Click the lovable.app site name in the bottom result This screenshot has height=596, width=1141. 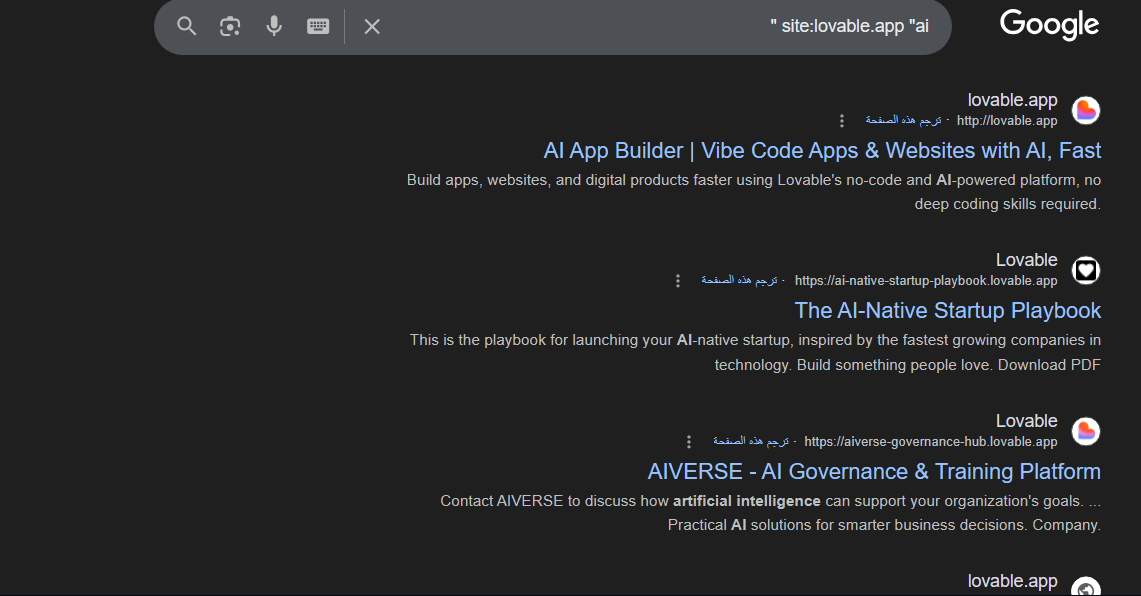(1012, 581)
